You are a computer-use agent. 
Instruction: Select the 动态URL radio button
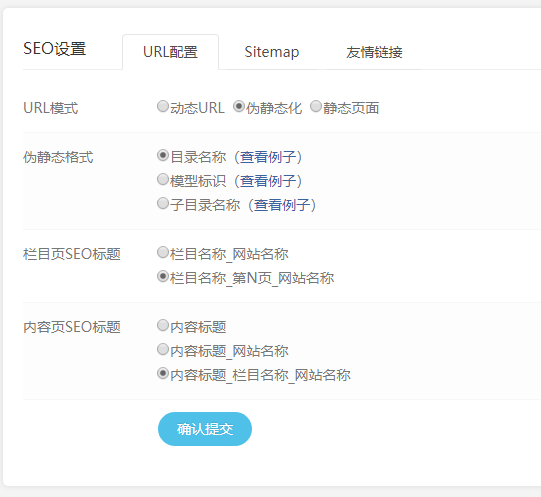click(x=163, y=106)
